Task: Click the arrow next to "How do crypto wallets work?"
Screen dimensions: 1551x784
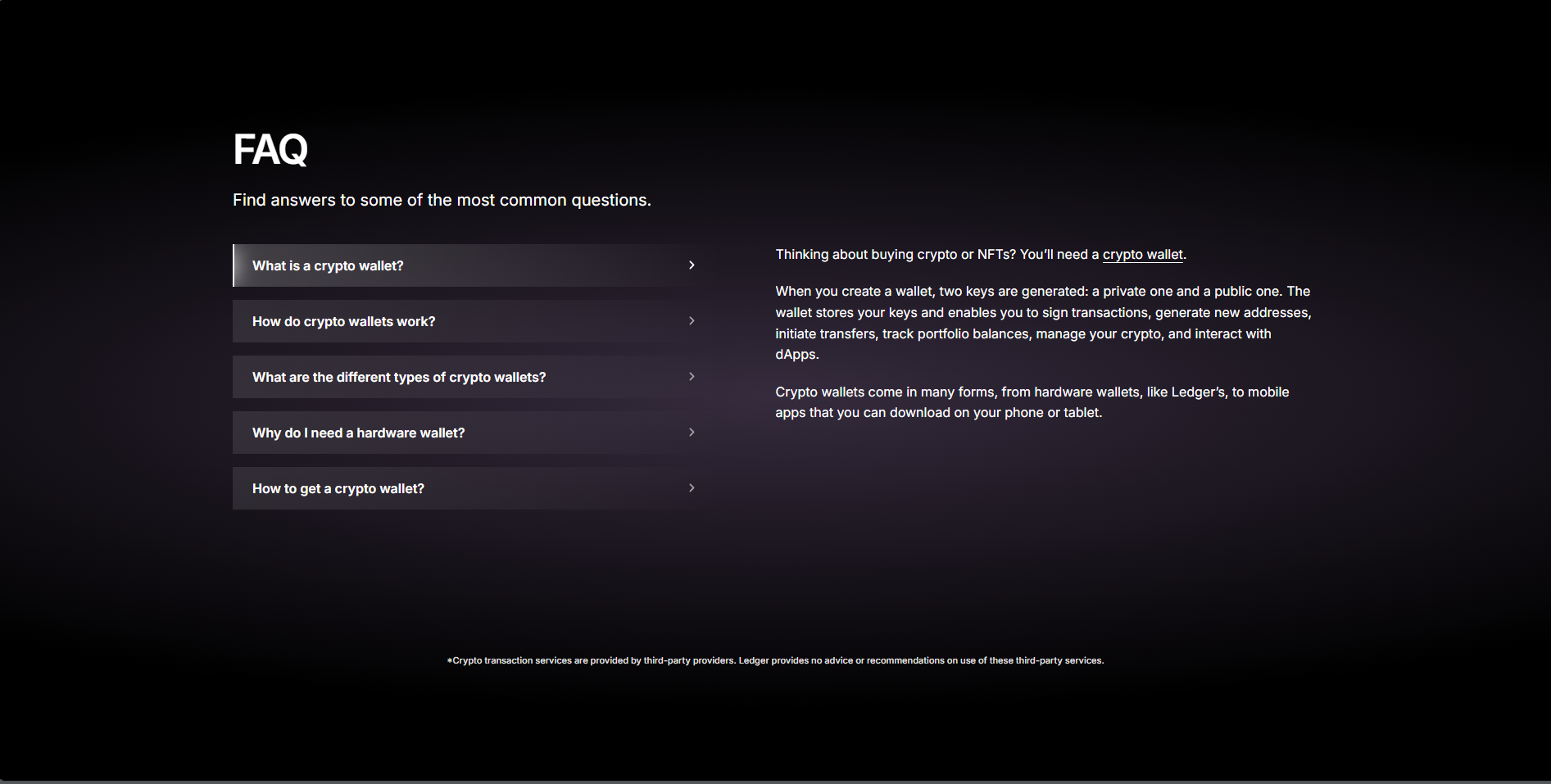Action: 692,321
